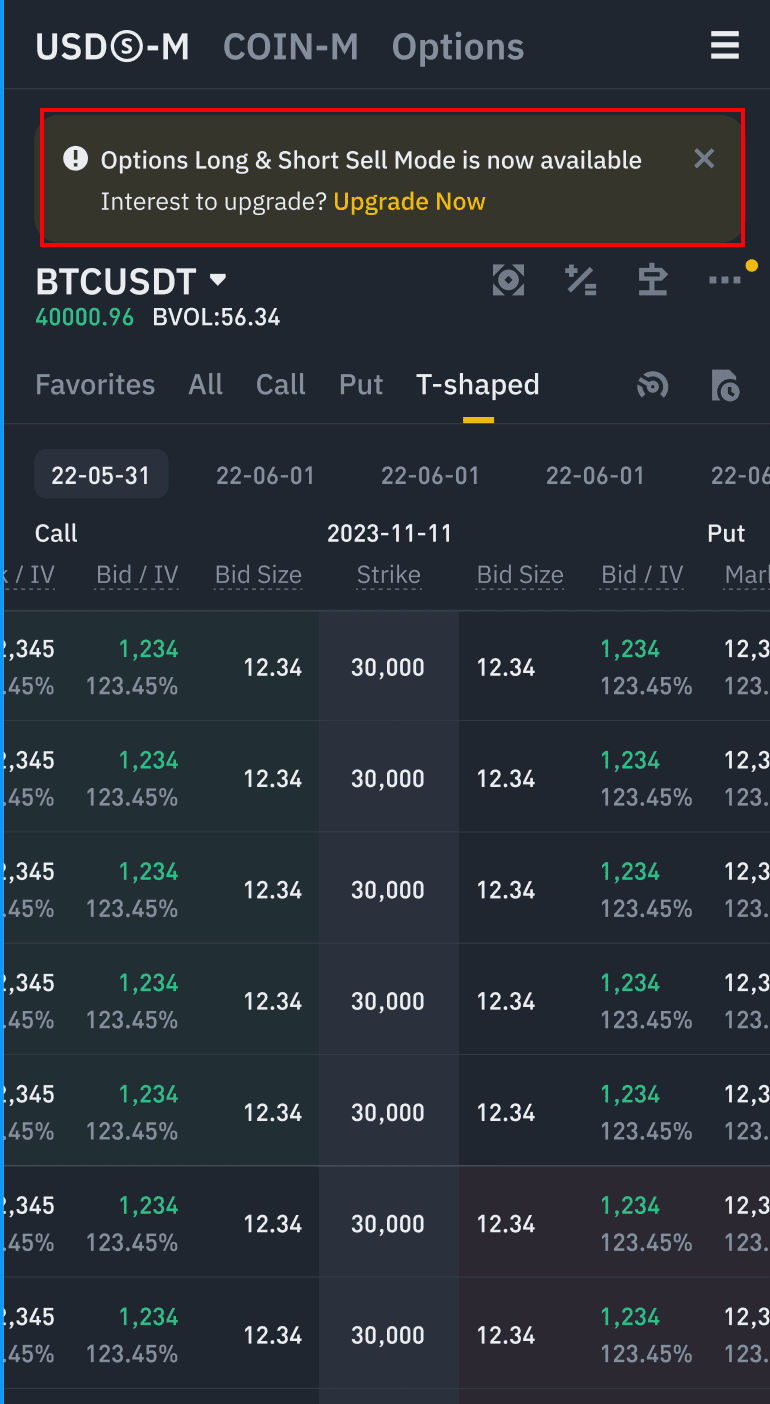Image resolution: width=770 pixels, height=1404 pixels.
Task: Expand the BTCUSDT symbol dropdown
Action: click(218, 280)
